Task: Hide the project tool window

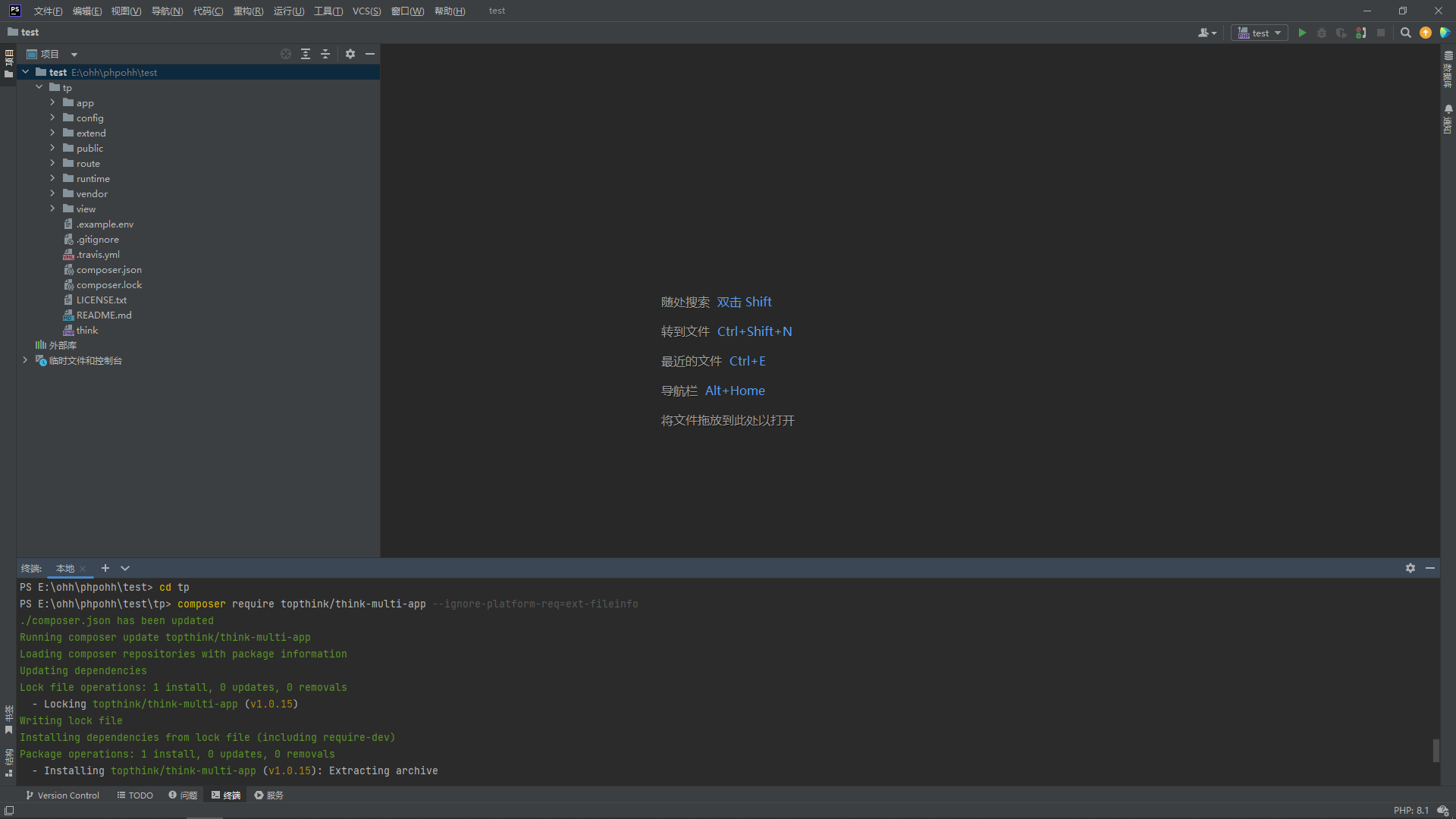Action: (370, 54)
